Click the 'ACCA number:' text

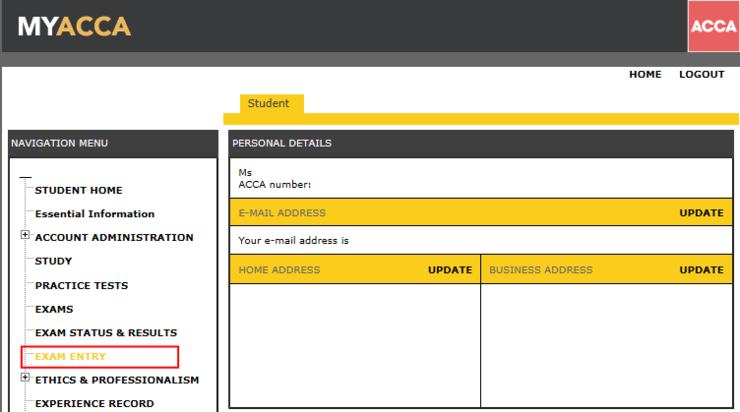coord(275,185)
